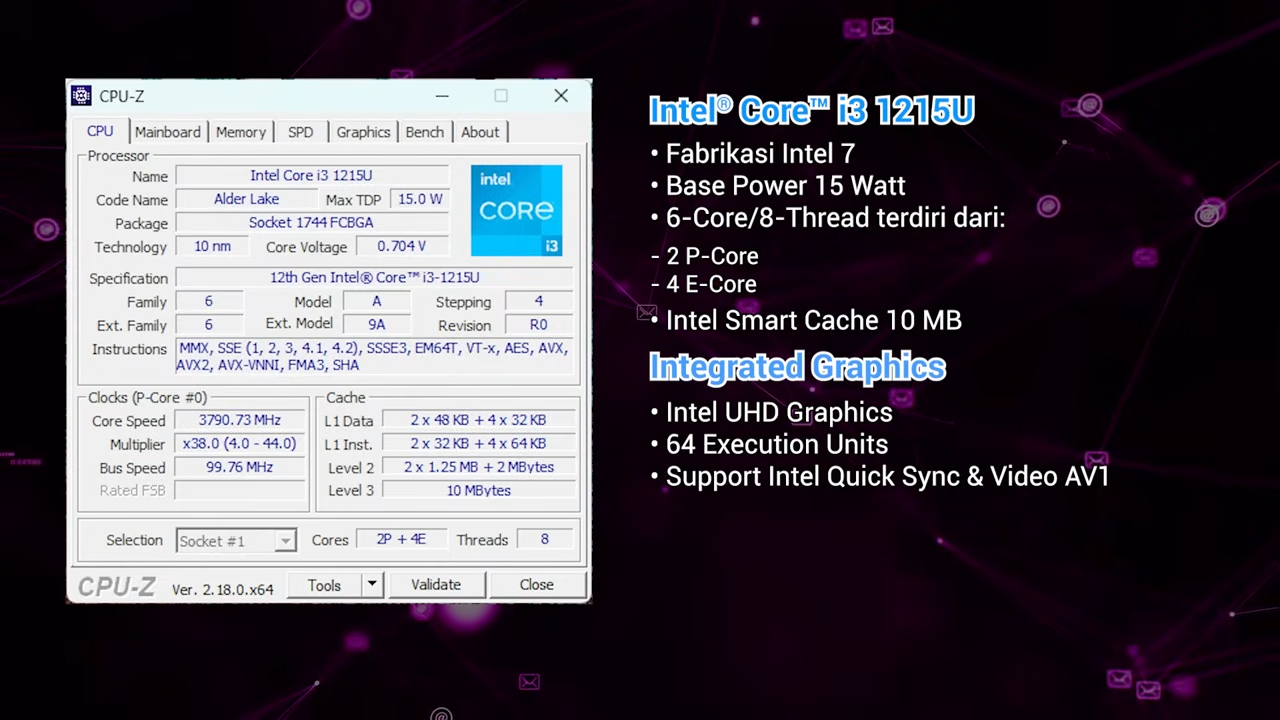Click the CPU-Z app icon in title bar
Viewport: 1280px width, 720px height.
click(x=81, y=96)
